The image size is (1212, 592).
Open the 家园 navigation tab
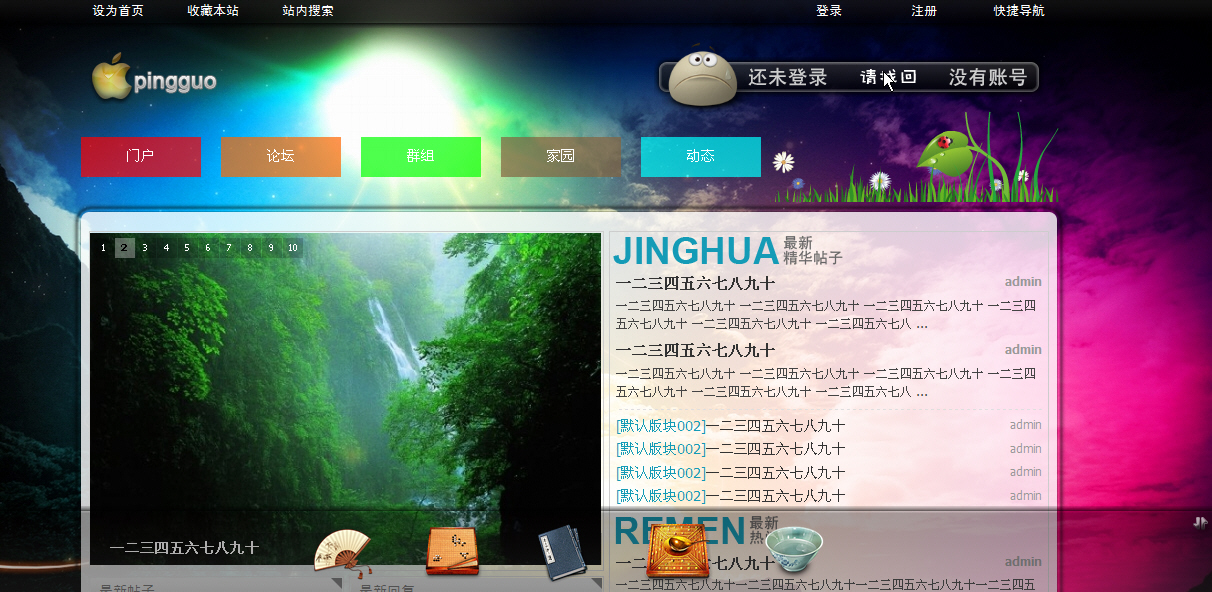pos(561,157)
